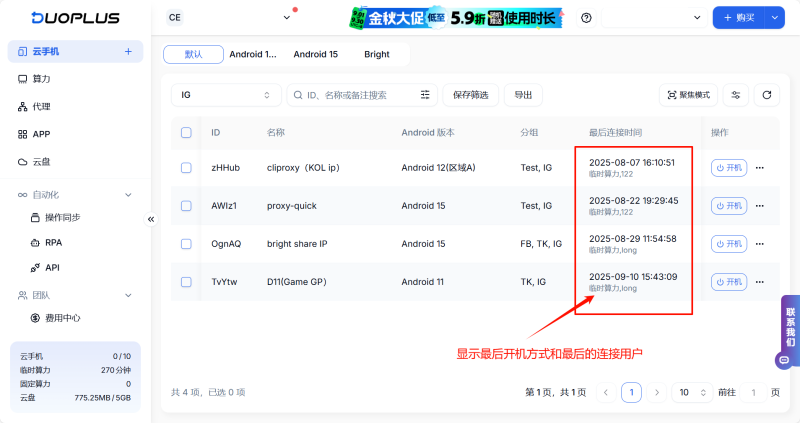Open the column settings filter icon
Screen dimensions: 800x423
(736, 95)
